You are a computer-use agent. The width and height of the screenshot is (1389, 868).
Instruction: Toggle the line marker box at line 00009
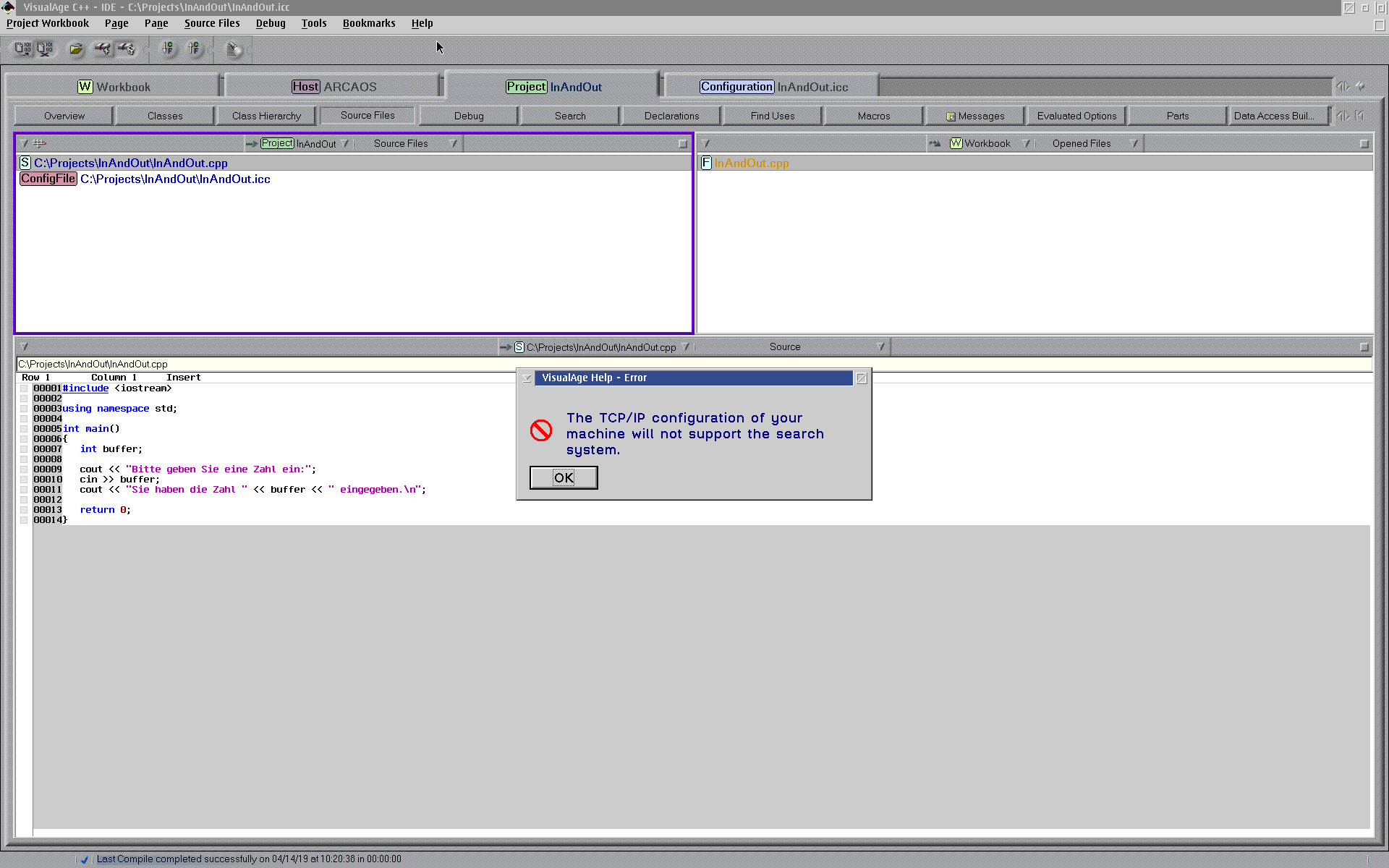point(24,469)
